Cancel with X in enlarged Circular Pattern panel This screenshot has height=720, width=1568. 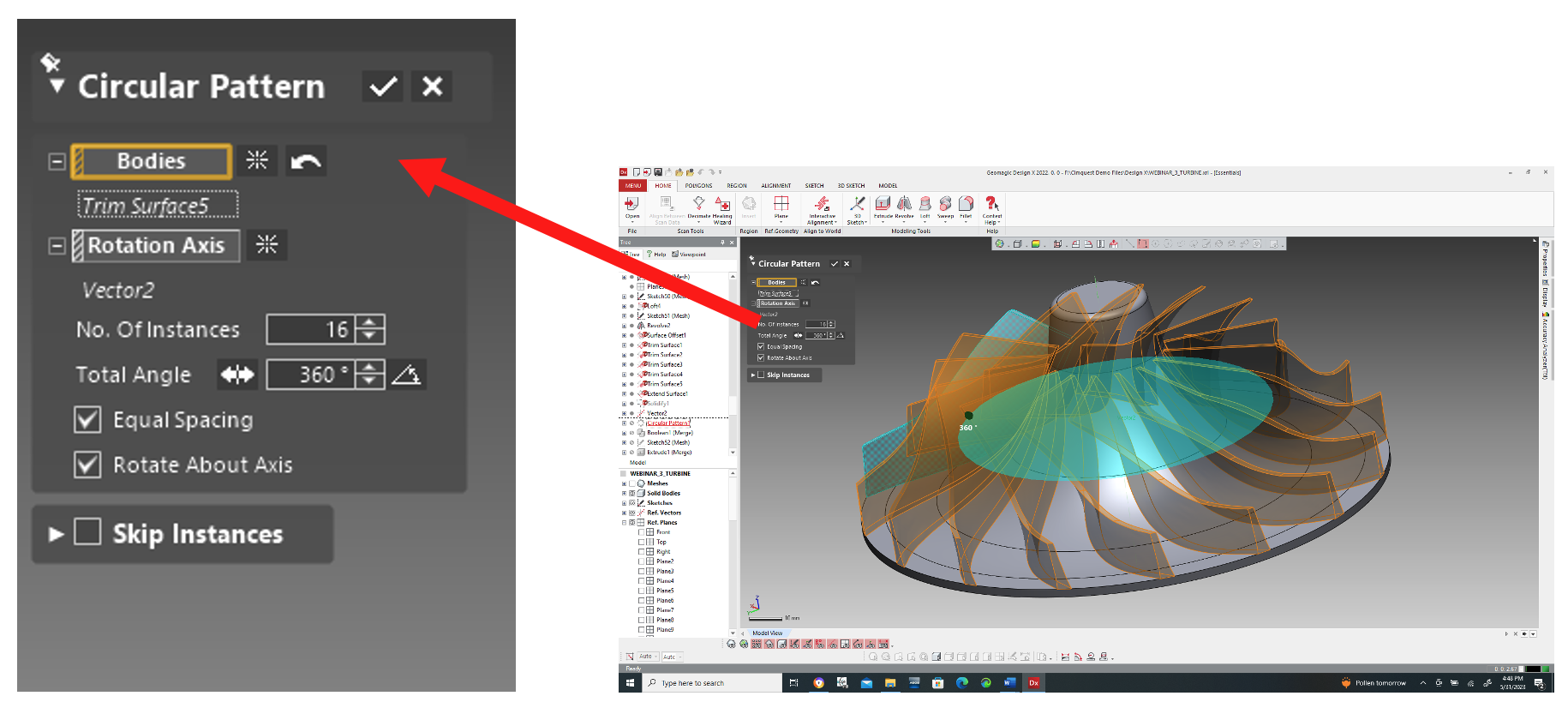(x=432, y=86)
